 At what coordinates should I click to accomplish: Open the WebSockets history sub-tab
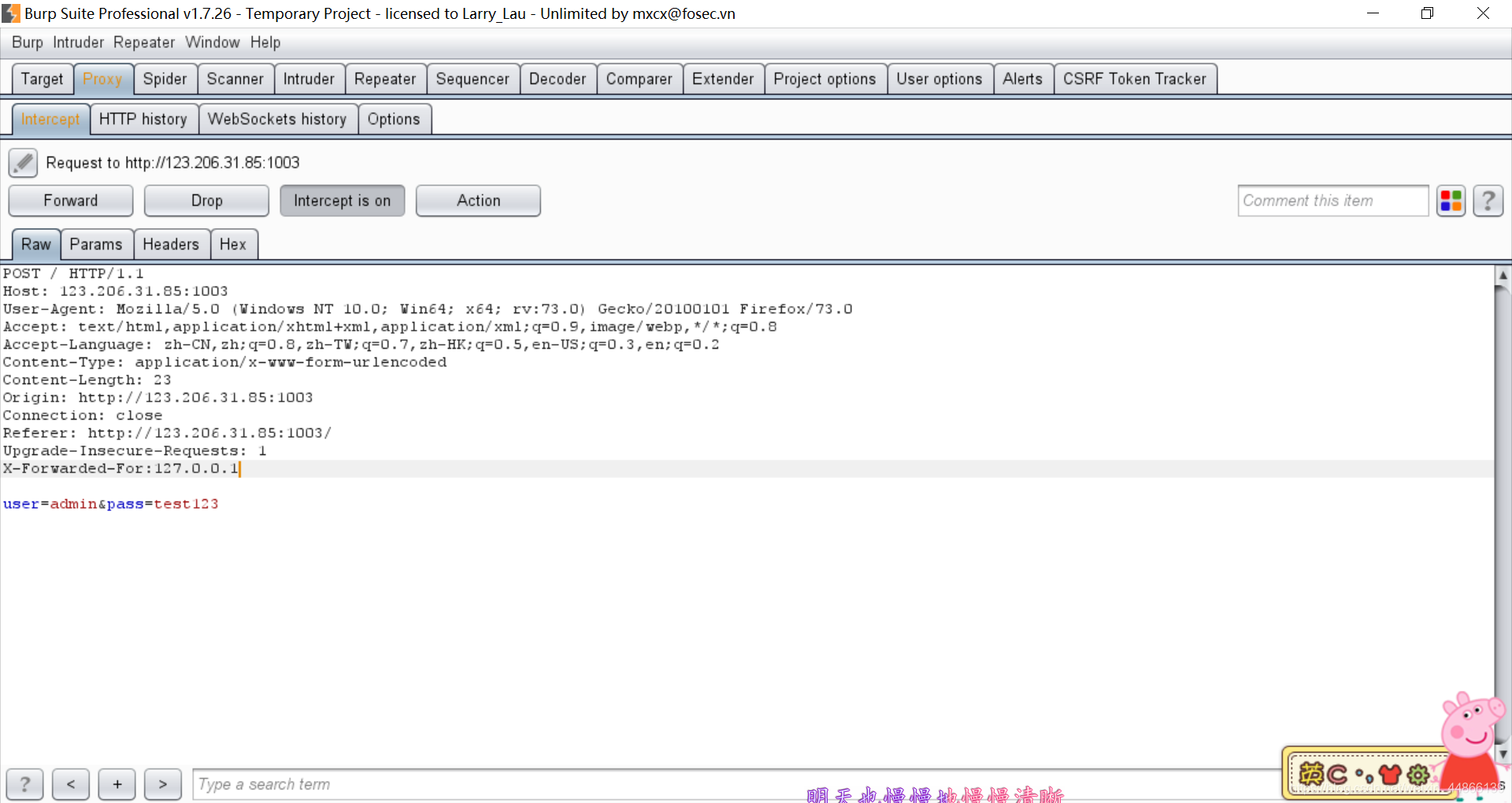pyautogui.click(x=277, y=119)
